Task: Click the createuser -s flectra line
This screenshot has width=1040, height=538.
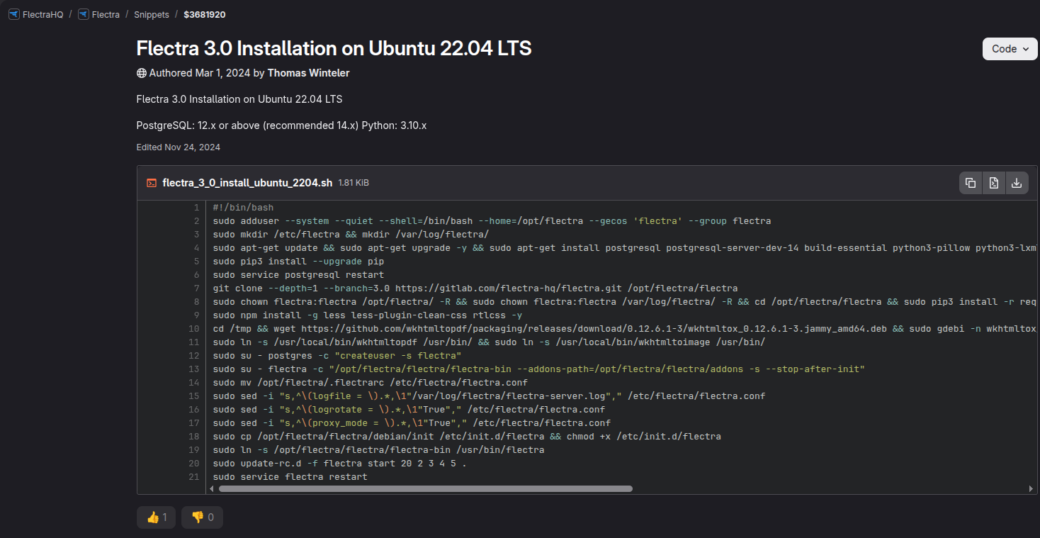Action: tap(337, 356)
